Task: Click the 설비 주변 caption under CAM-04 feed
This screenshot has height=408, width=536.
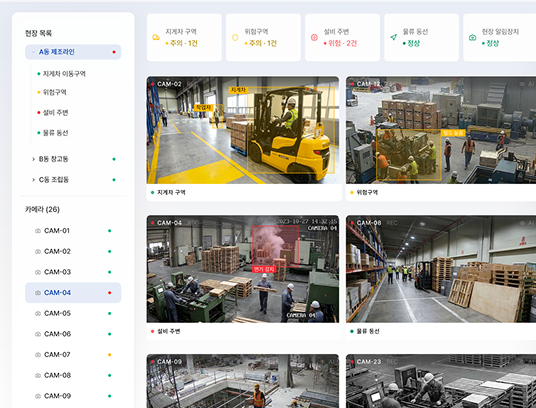Action: pos(169,331)
